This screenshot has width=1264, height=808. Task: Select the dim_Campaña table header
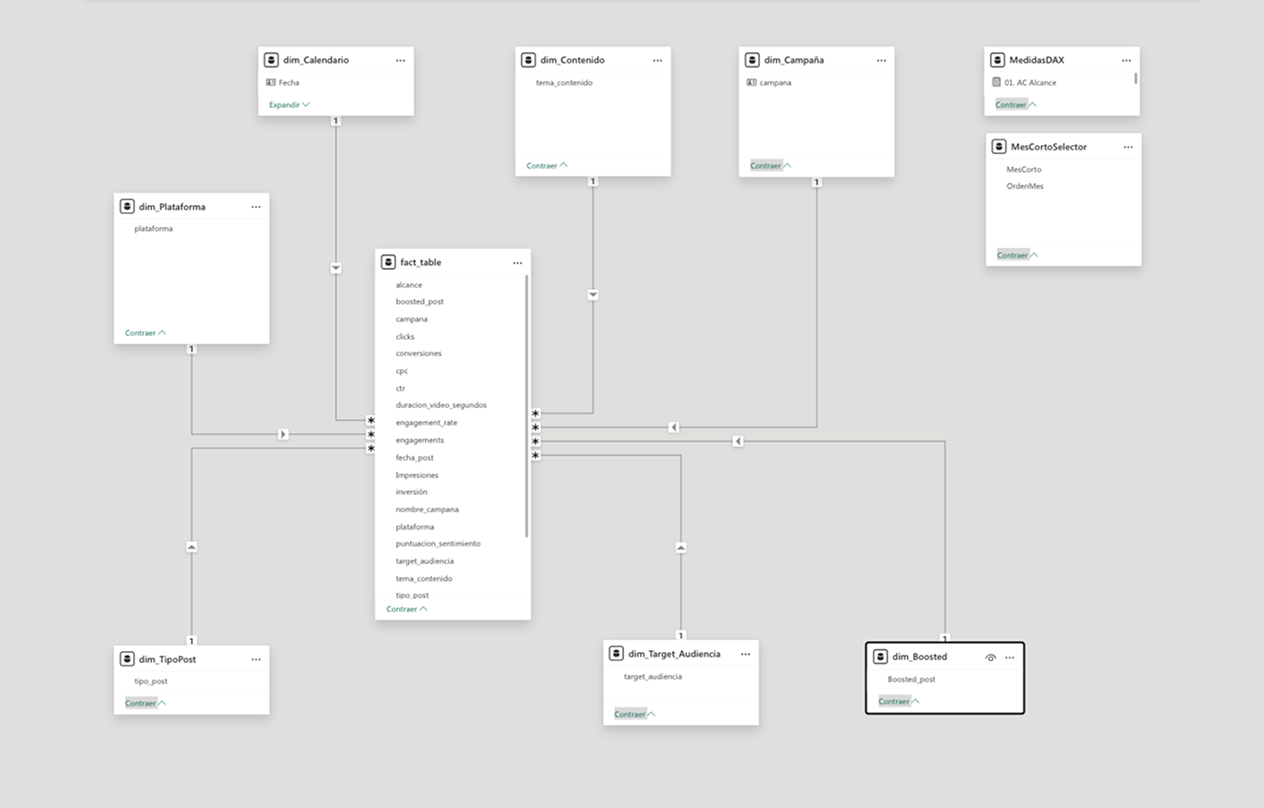[x=794, y=60]
